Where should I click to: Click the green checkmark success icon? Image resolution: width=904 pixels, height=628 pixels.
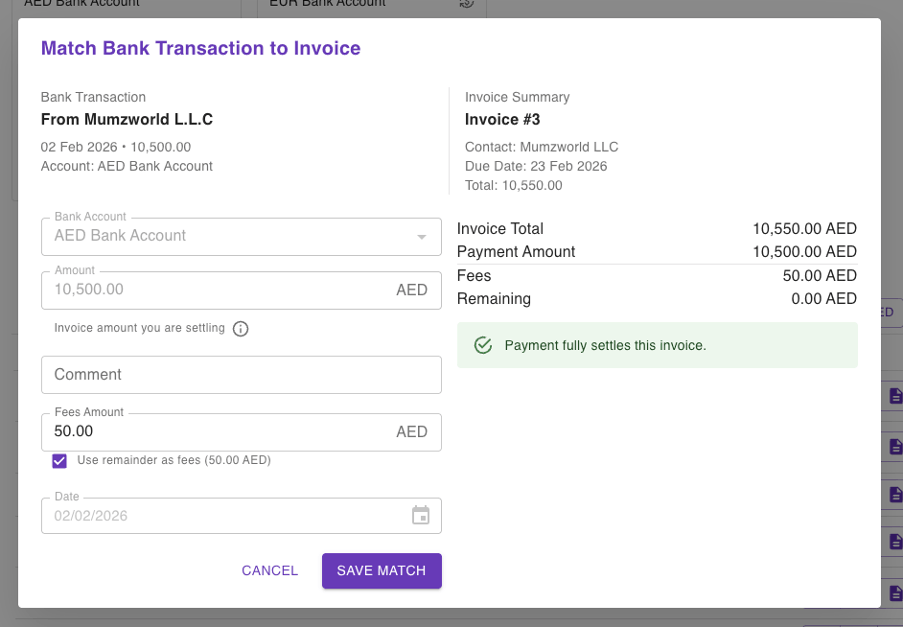(x=483, y=345)
